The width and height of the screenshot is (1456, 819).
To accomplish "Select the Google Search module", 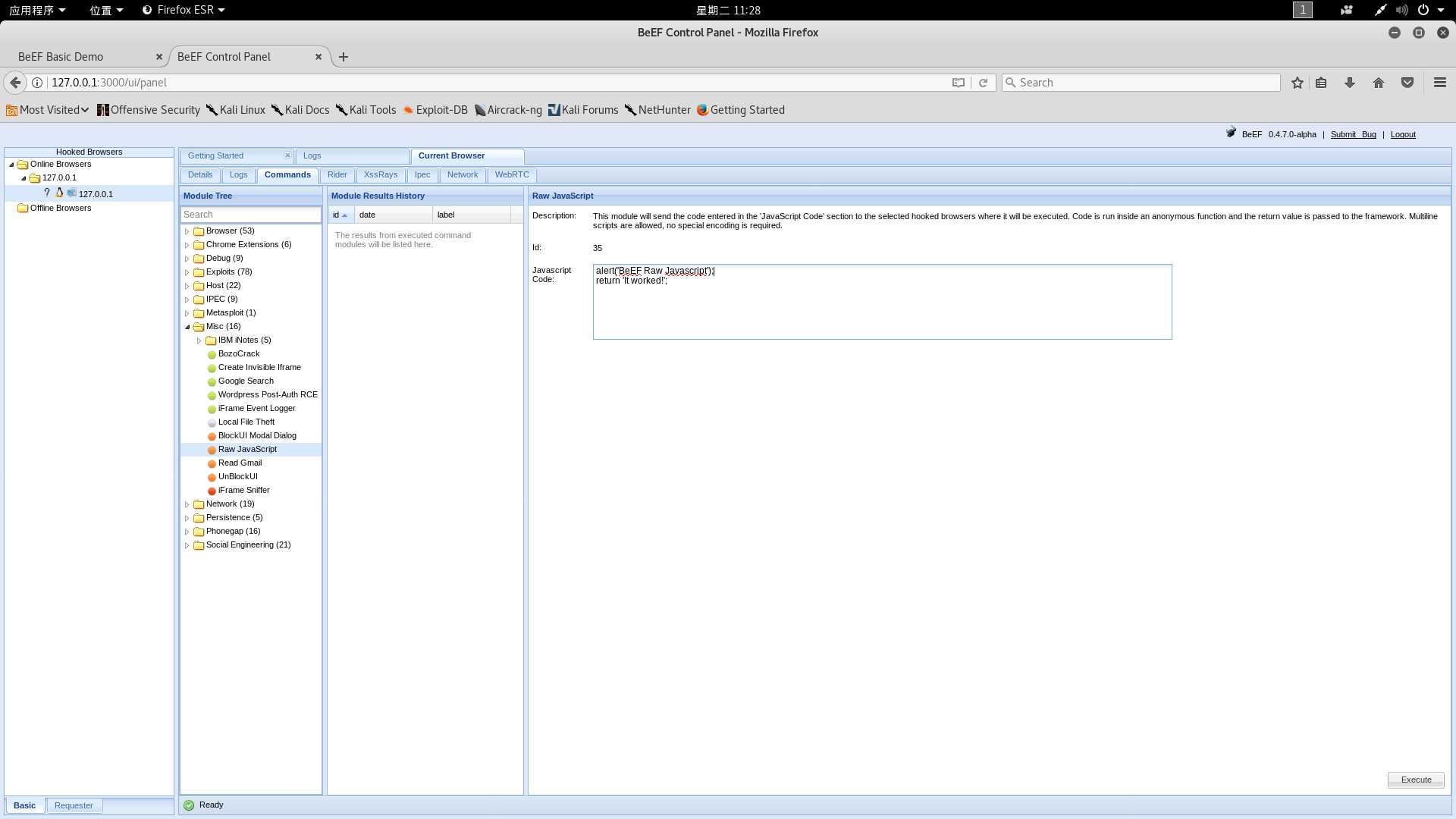I will (246, 381).
